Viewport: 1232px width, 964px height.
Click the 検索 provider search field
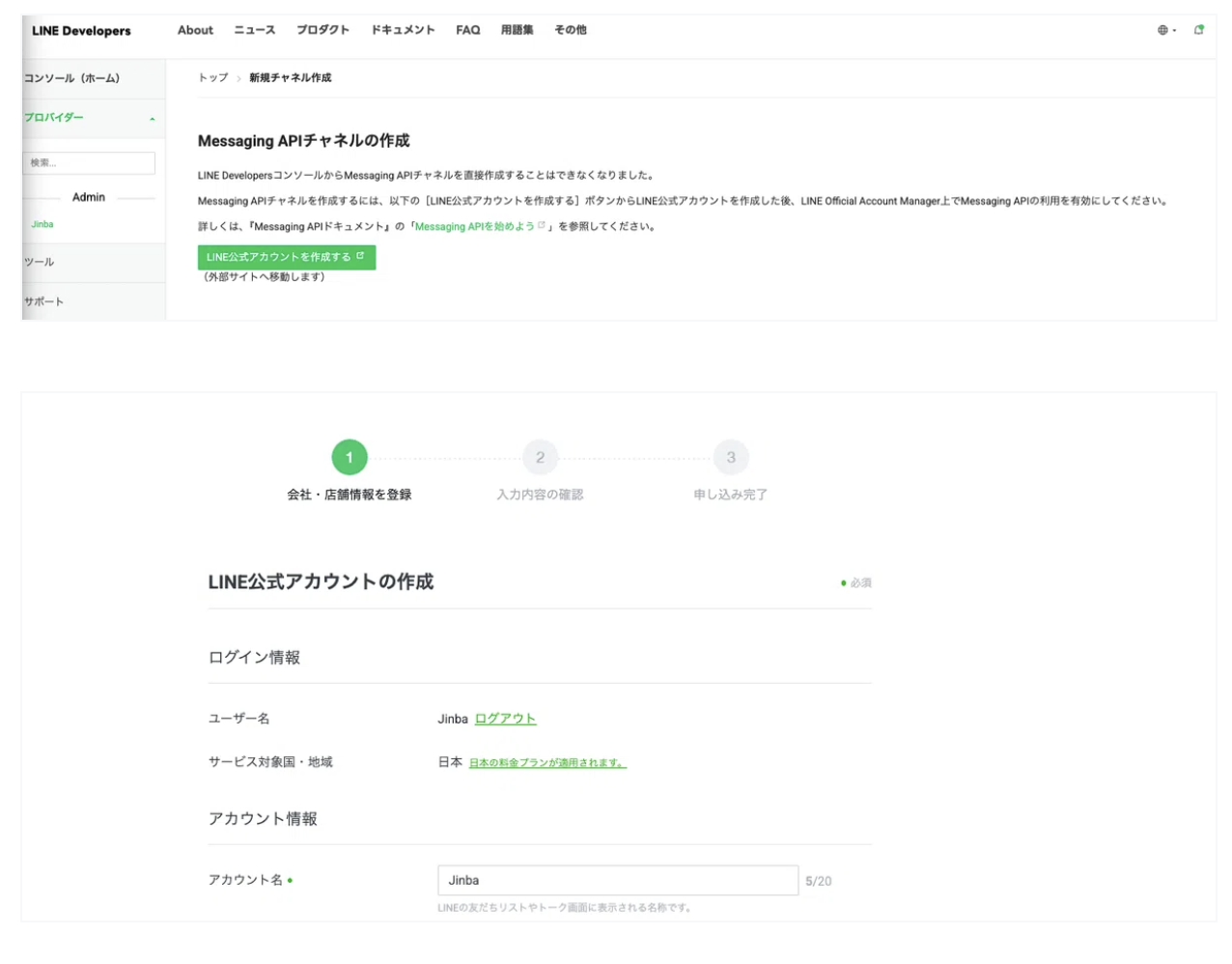point(89,163)
